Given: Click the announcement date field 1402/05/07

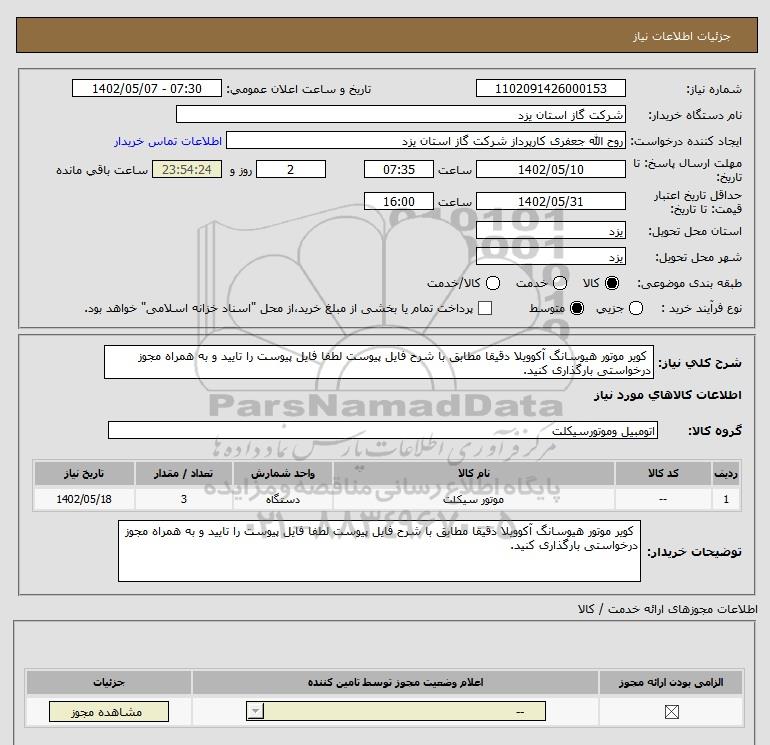Looking at the screenshot, I should 146,88.
